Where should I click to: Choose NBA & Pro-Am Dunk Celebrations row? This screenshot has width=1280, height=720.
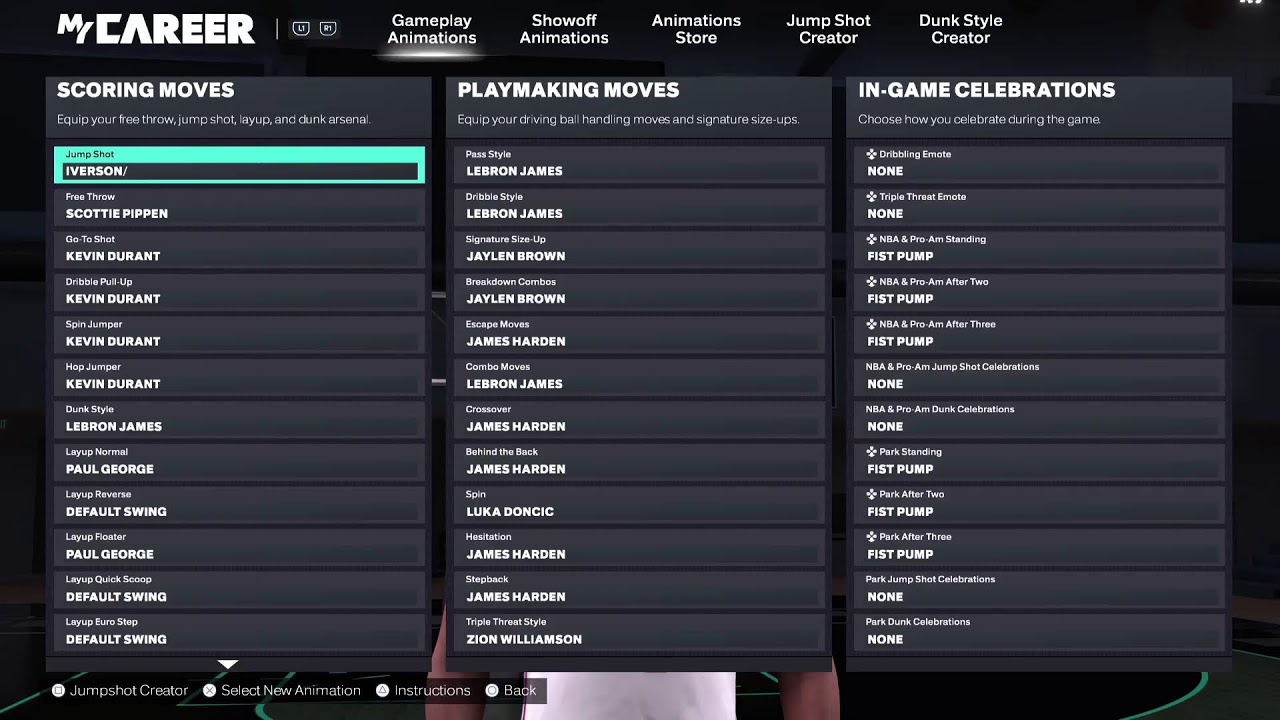pos(1040,419)
